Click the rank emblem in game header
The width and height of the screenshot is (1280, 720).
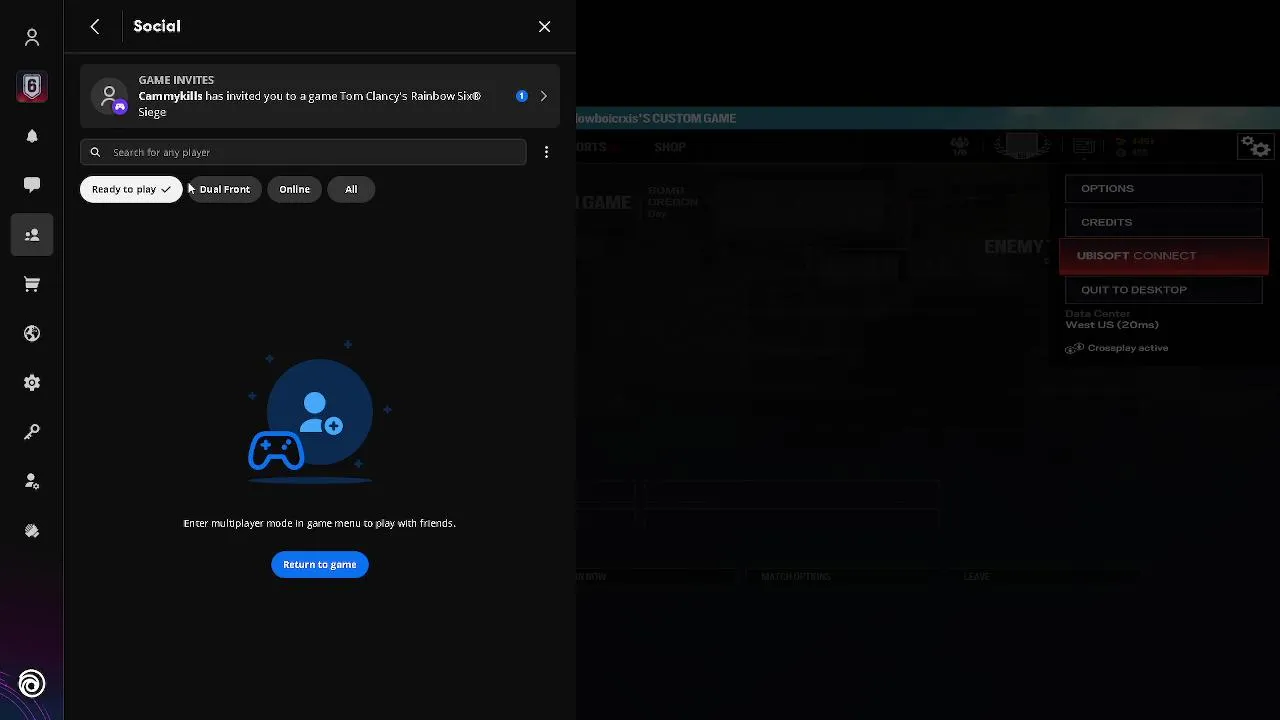pyautogui.click(x=1021, y=147)
